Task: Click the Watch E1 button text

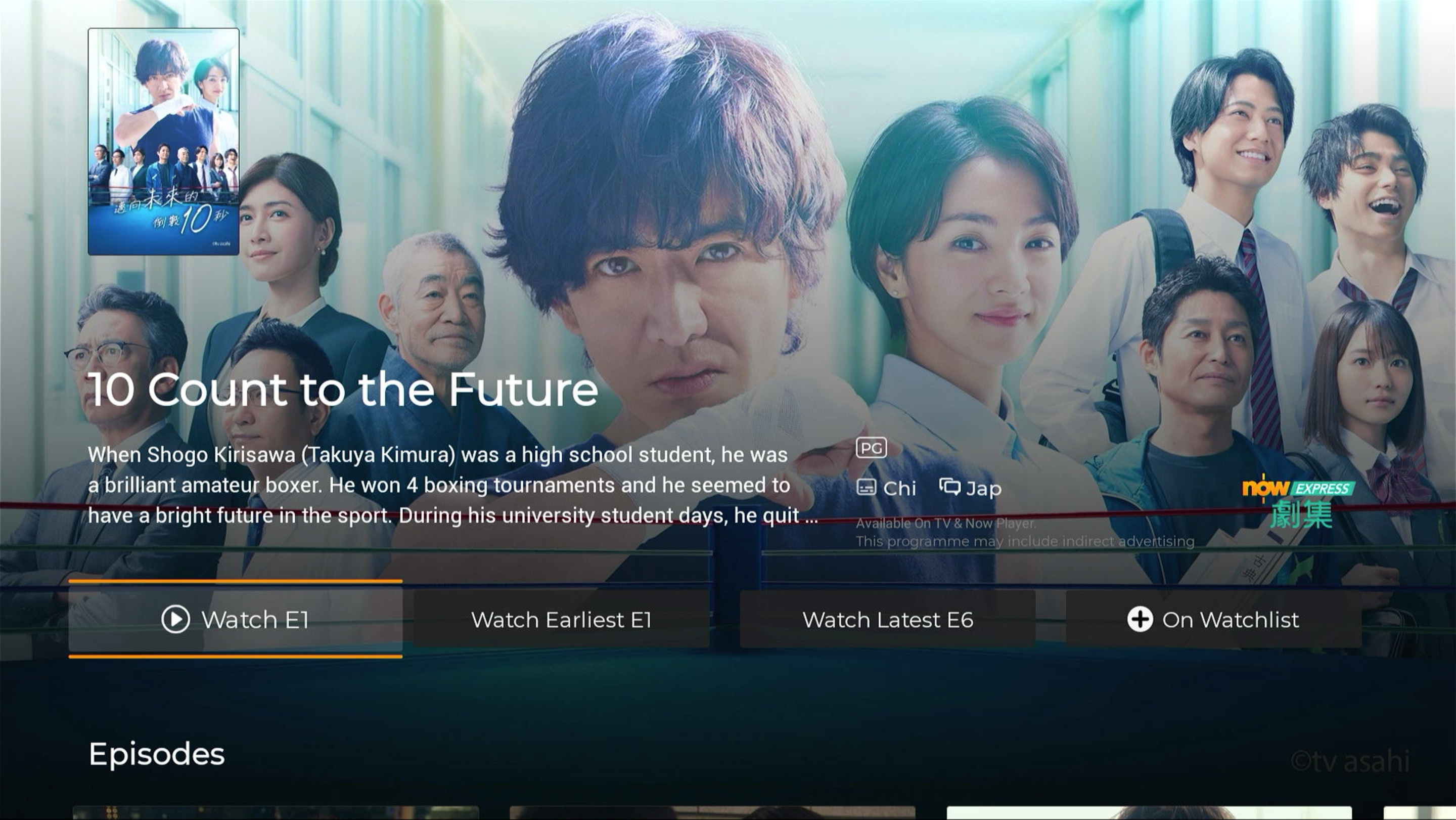Action: click(255, 620)
